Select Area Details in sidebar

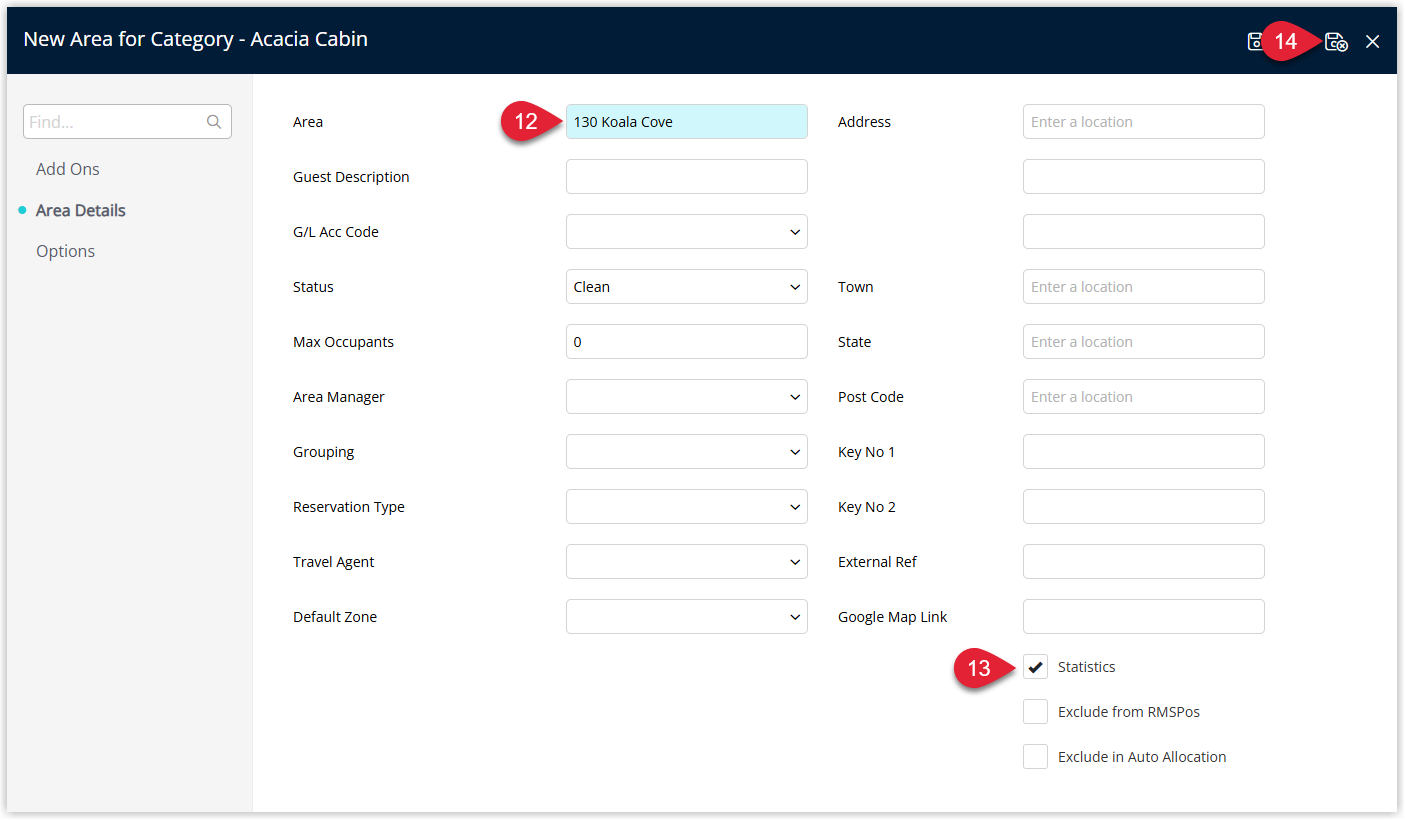coord(81,210)
